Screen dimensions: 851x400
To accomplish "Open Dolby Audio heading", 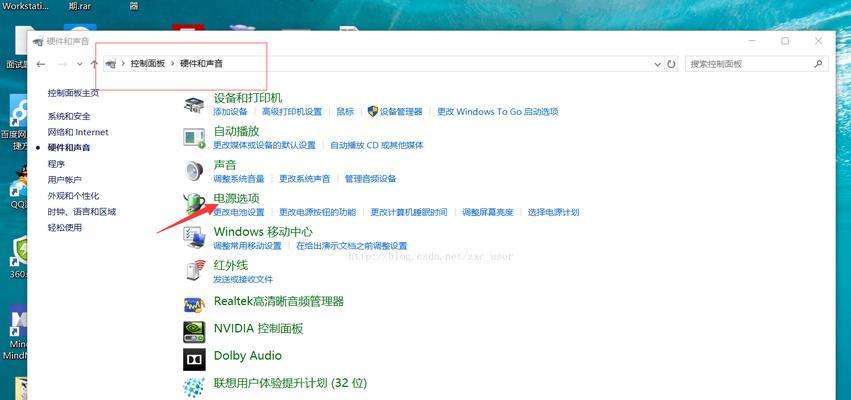I will pyautogui.click(x=248, y=355).
